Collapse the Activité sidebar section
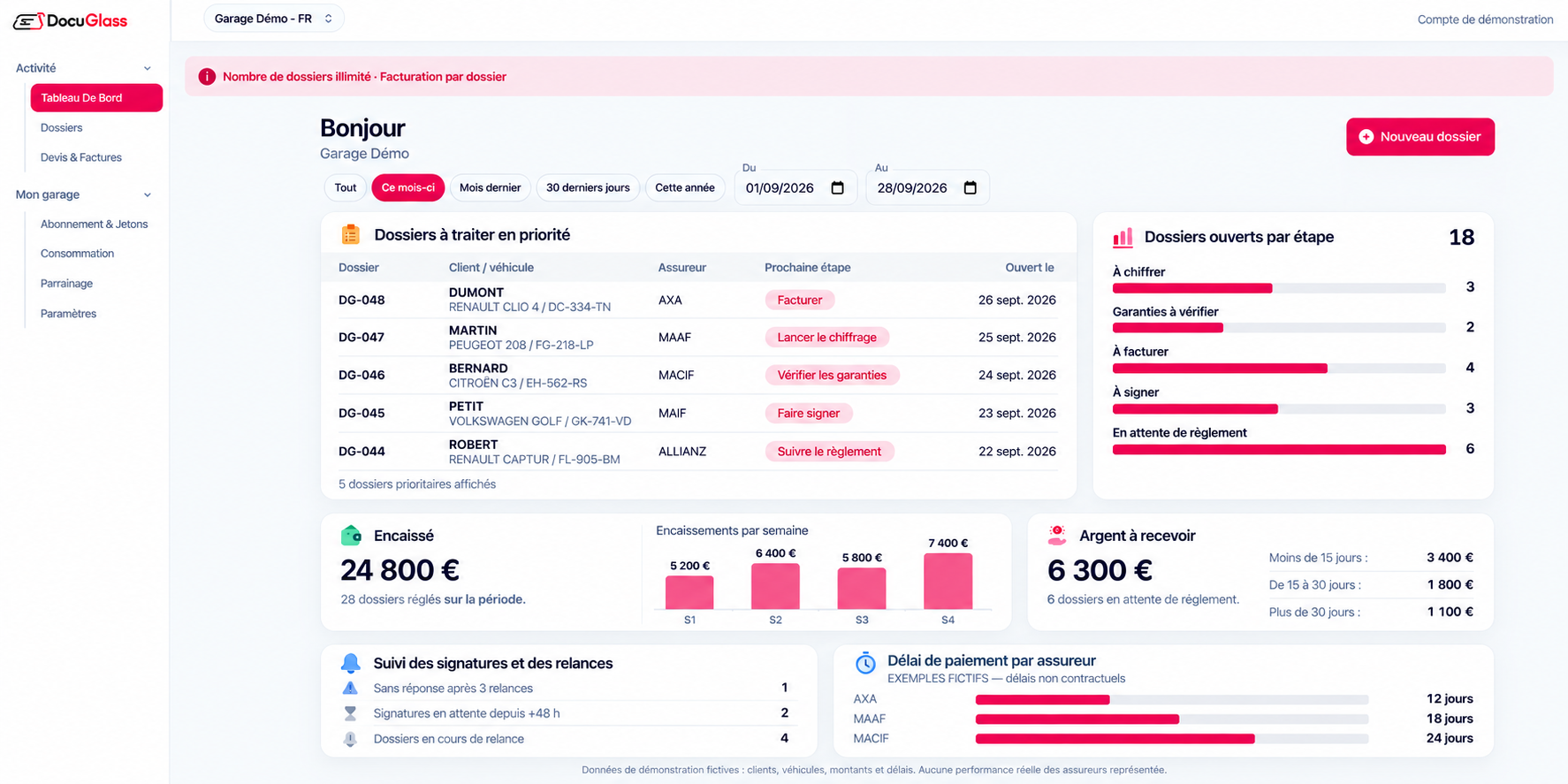Screen dimensions: 1568x784 (83, 68)
